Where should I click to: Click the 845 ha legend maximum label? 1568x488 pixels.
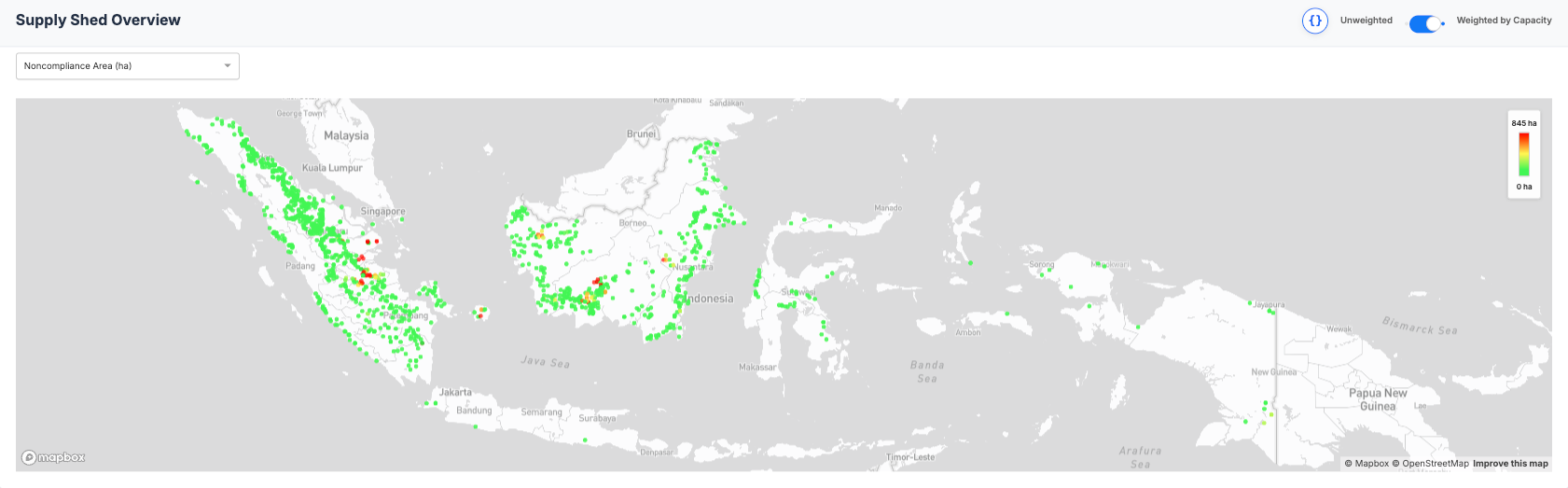tap(1523, 123)
